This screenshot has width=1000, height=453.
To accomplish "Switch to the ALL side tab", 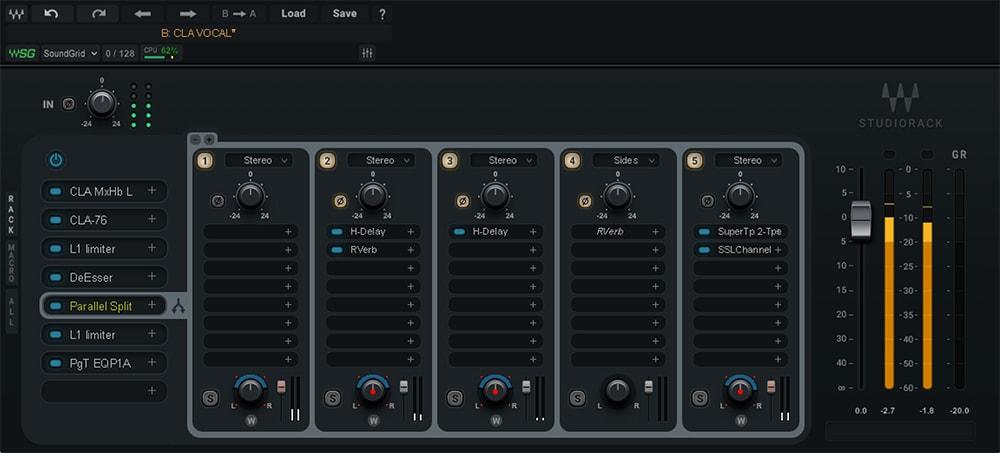I will pos(11,309).
